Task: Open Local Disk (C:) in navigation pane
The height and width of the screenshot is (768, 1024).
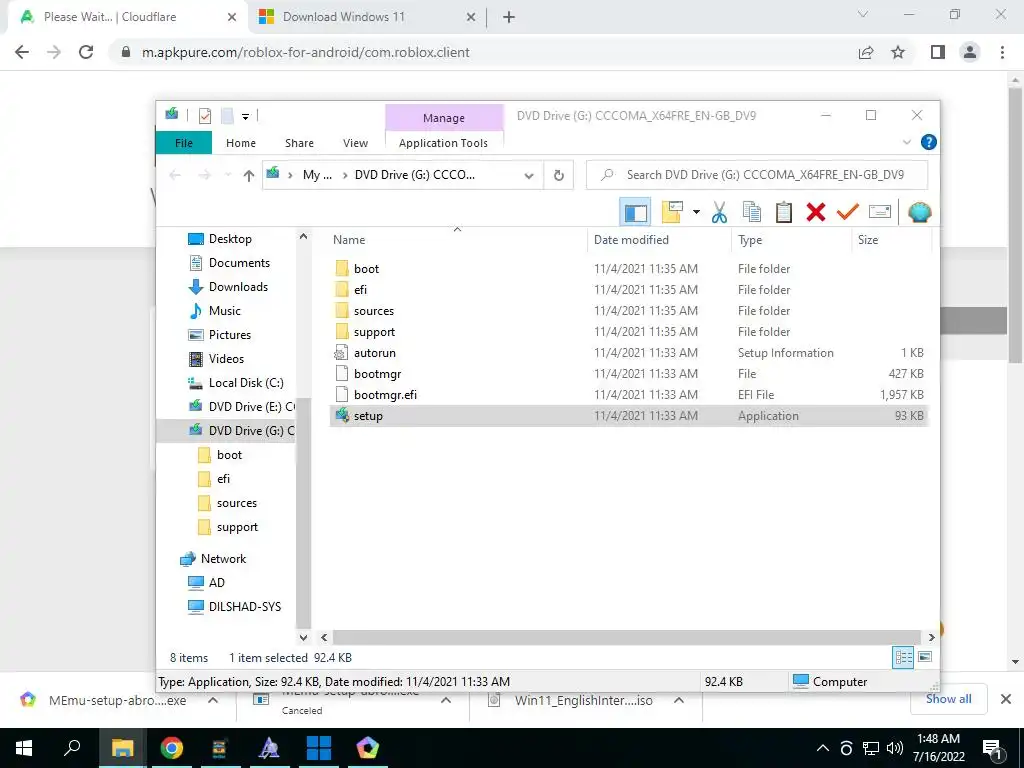Action: [x=246, y=383]
